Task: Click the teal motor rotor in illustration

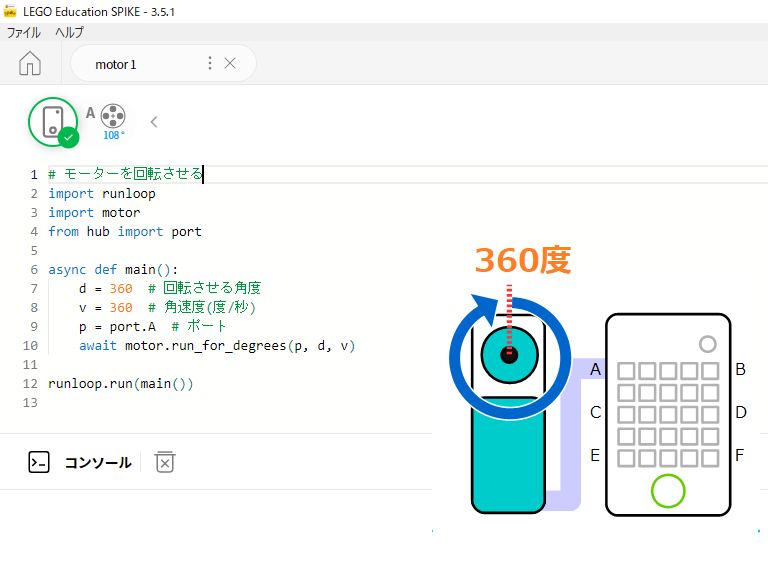Action: pos(509,355)
